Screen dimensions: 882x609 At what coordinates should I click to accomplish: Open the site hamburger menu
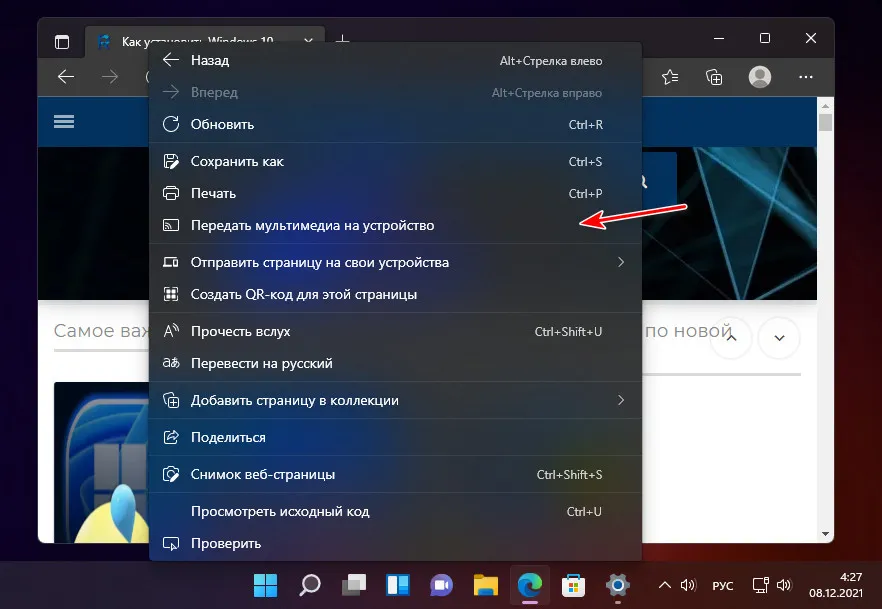tap(65, 121)
